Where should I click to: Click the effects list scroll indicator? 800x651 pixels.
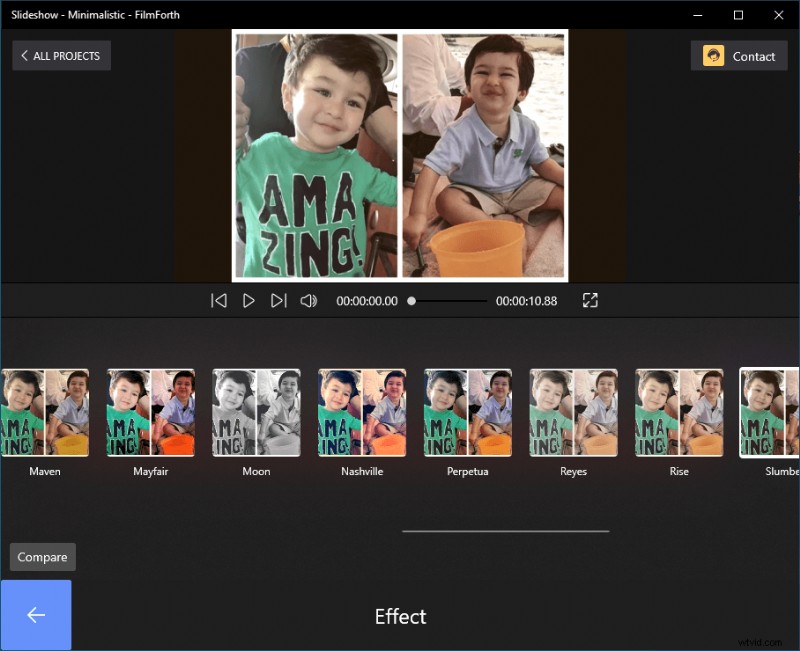505,531
